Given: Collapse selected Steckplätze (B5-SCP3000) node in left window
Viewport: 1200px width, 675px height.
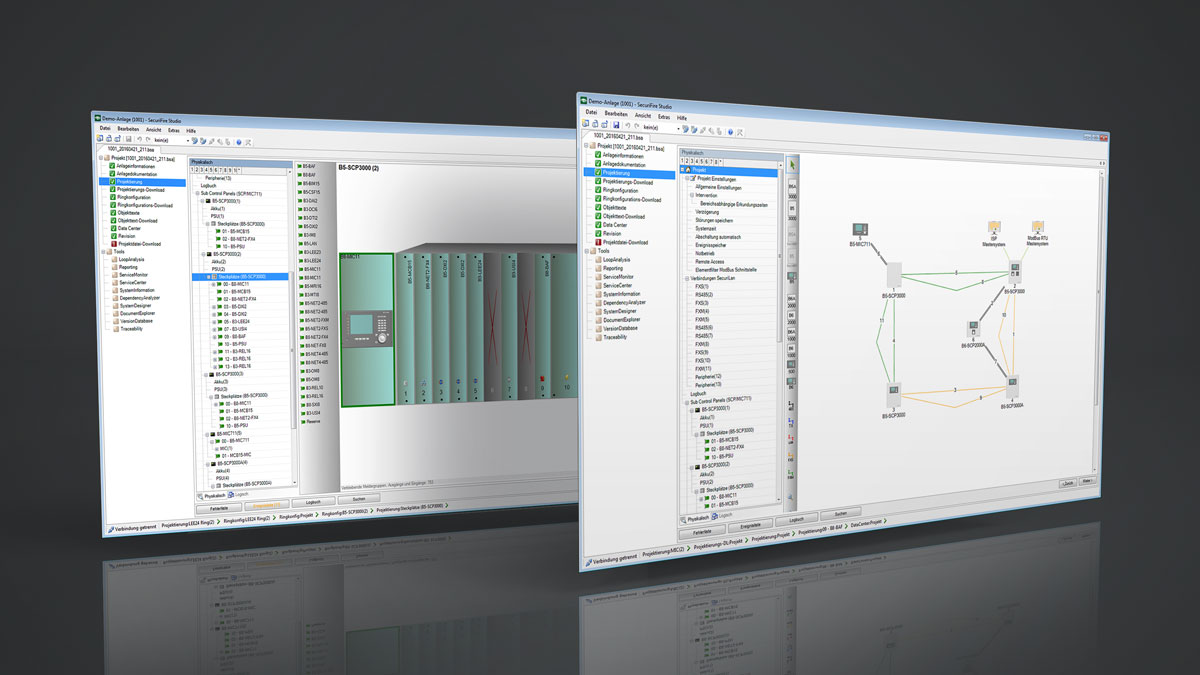Looking at the screenshot, I should click(208, 277).
